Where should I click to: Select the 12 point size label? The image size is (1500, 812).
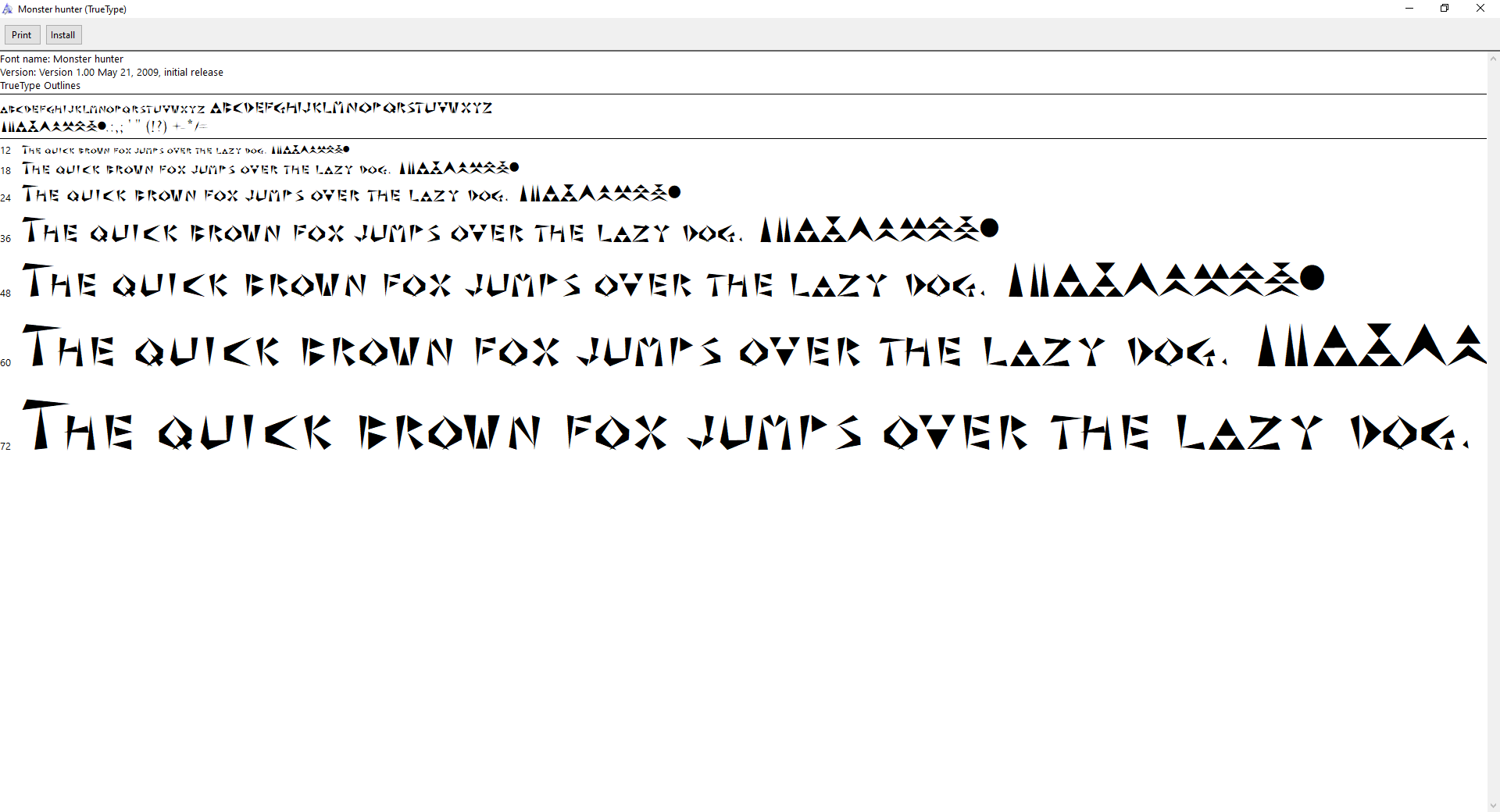[x=5, y=150]
